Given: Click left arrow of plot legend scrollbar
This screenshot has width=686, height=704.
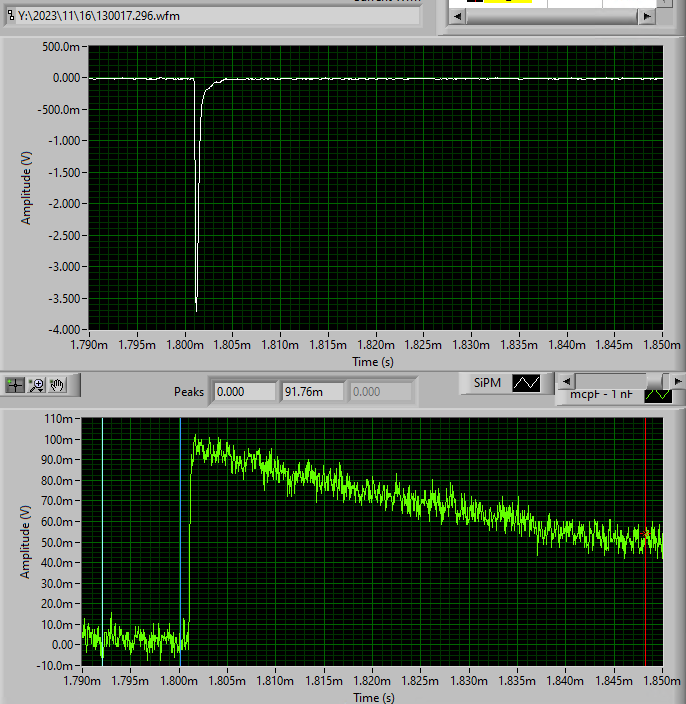Looking at the screenshot, I should pos(567,382).
